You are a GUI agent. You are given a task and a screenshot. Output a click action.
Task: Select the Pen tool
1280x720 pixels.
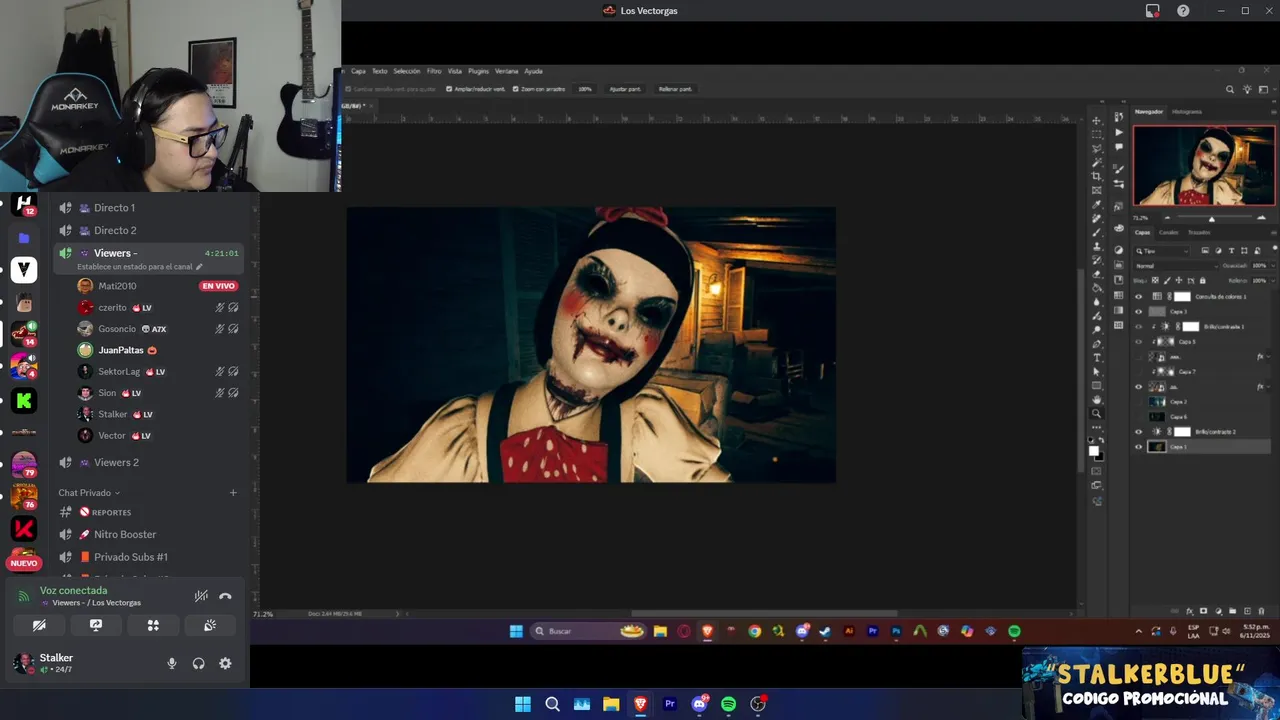click(x=1097, y=343)
